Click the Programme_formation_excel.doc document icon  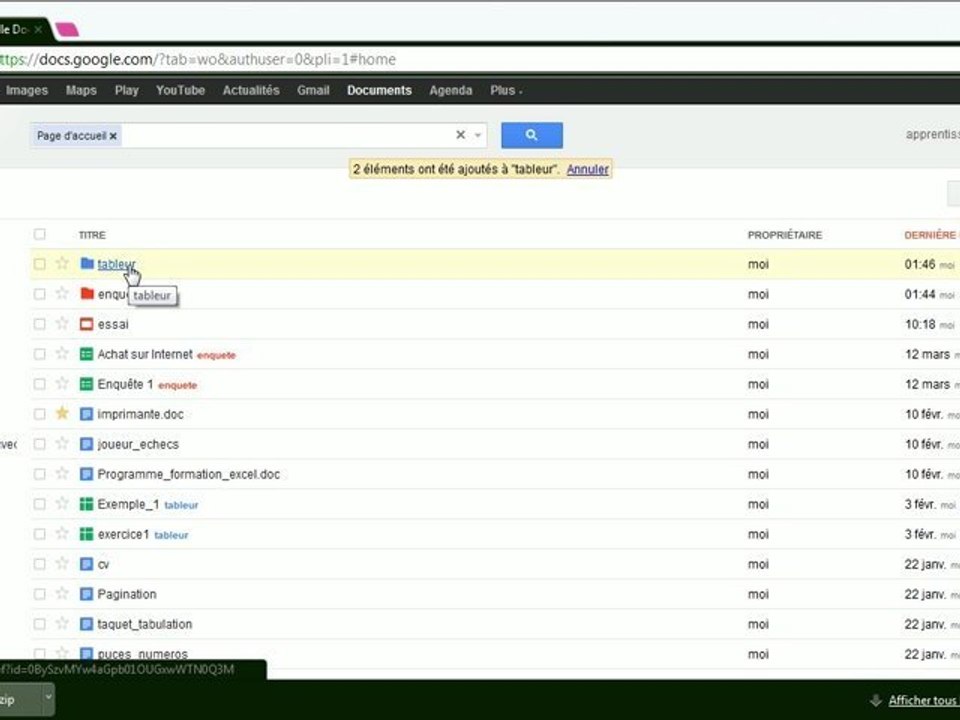tap(87, 474)
